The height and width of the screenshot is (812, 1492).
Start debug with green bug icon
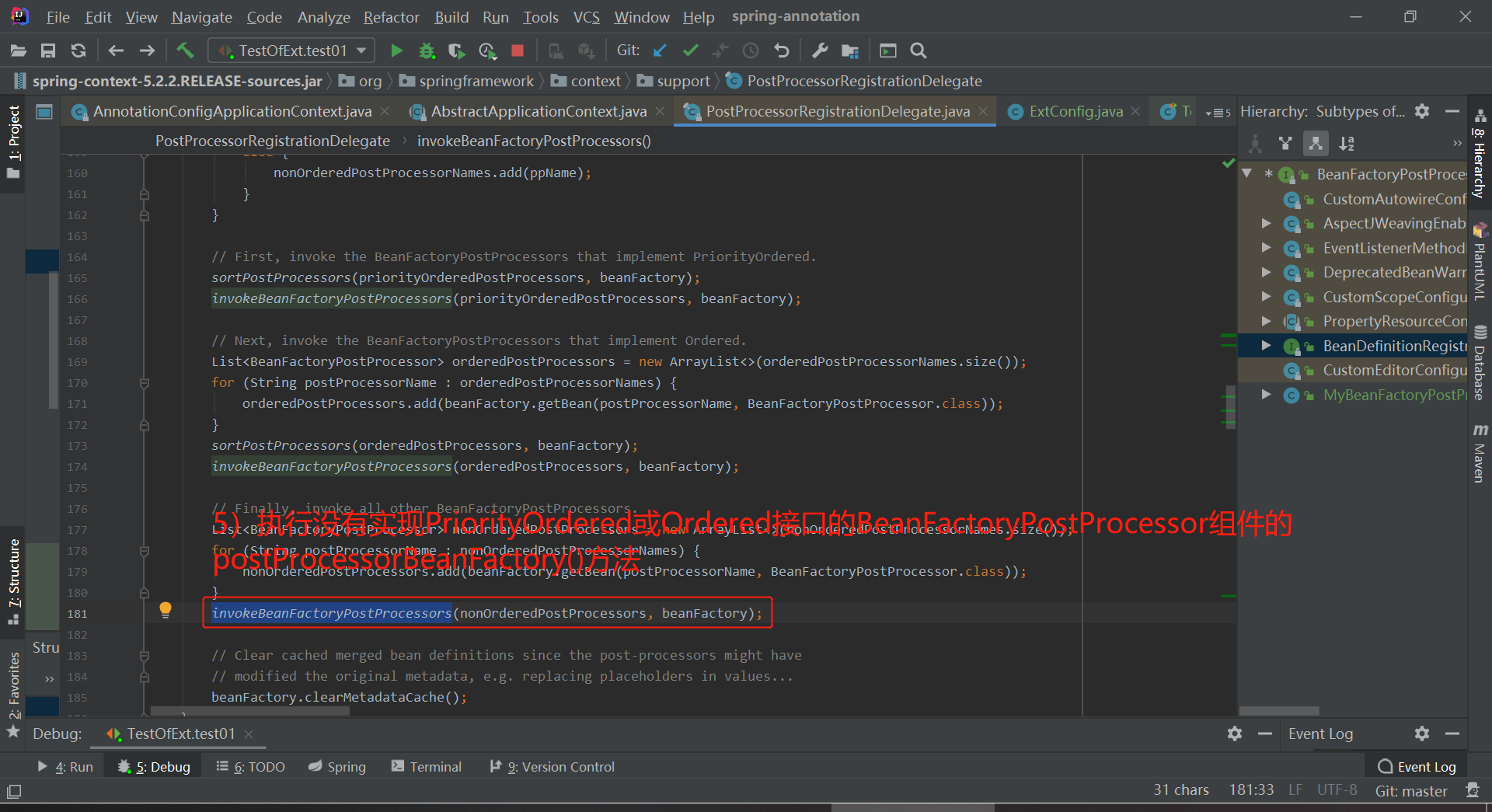point(427,51)
